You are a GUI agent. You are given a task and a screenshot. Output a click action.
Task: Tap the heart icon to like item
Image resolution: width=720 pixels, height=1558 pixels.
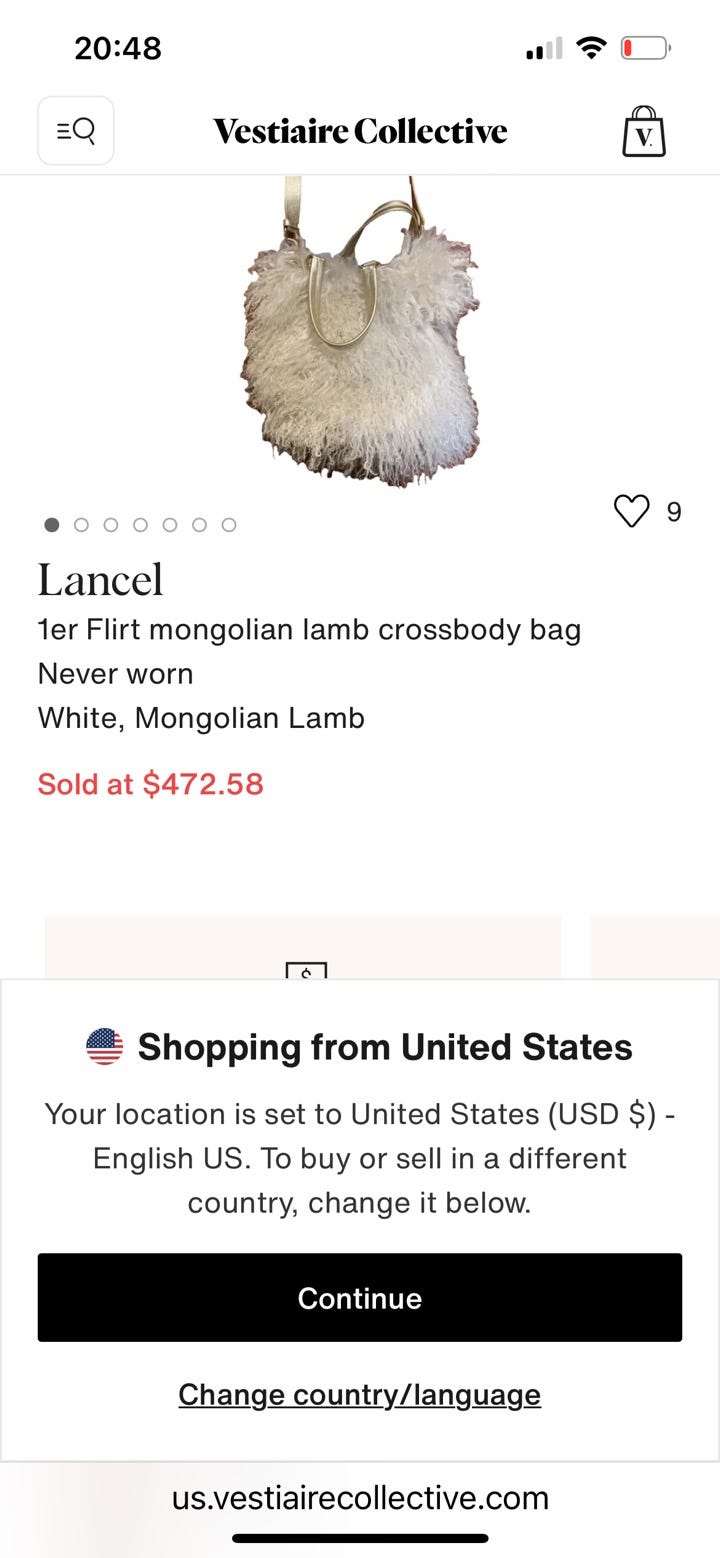[x=631, y=511]
